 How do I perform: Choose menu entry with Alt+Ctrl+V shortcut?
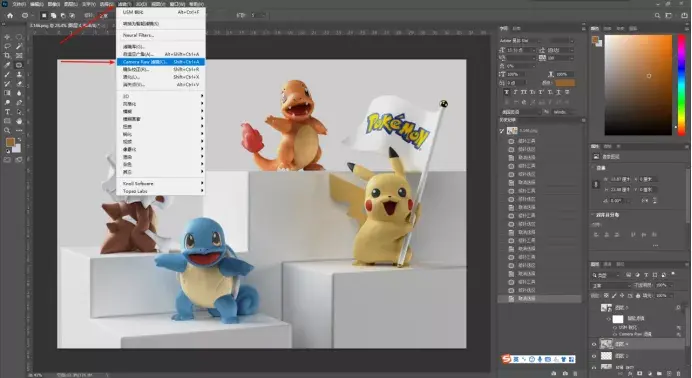click(x=161, y=84)
